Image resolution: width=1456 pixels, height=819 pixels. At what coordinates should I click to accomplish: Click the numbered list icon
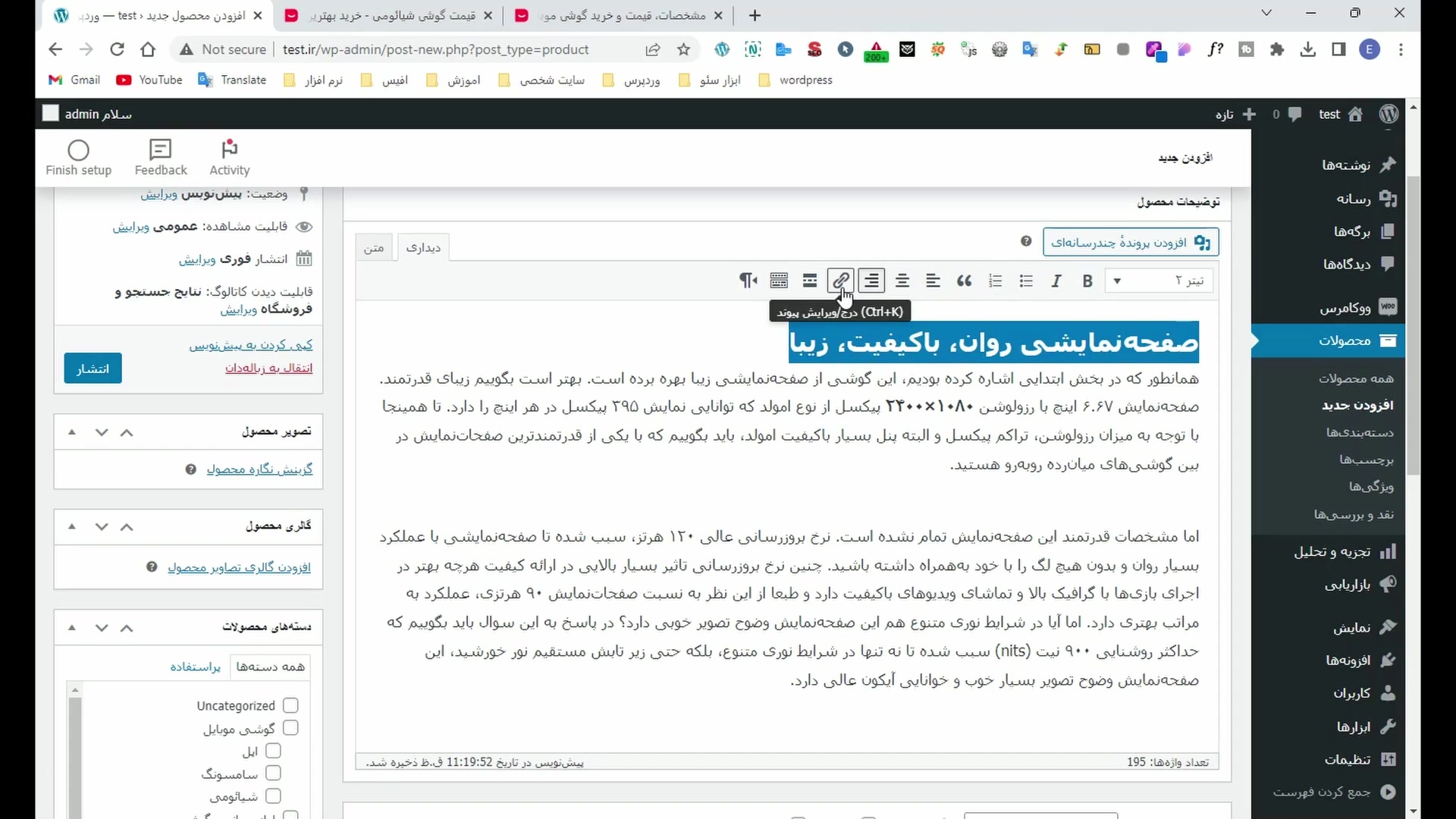(x=995, y=281)
